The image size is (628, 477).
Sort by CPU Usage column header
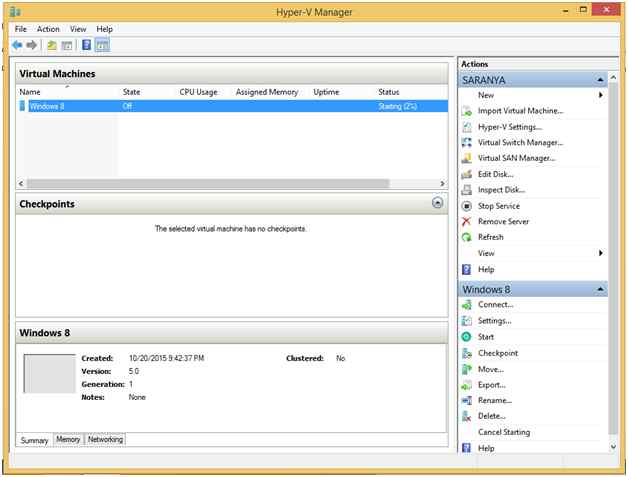[198, 92]
